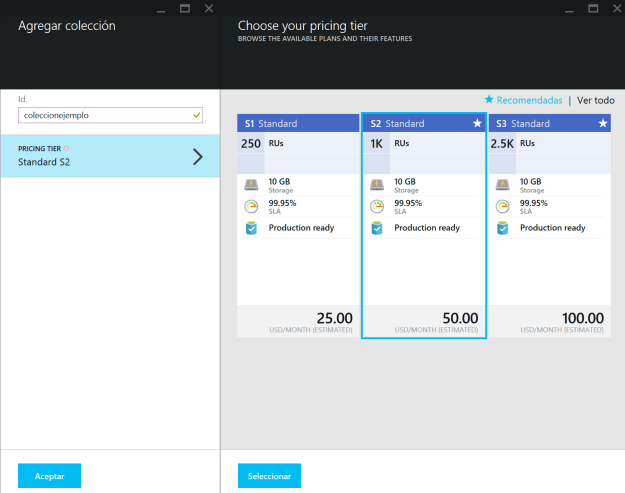Click the S3 Standard production ready shield icon
The height and width of the screenshot is (493, 625).
(502, 228)
